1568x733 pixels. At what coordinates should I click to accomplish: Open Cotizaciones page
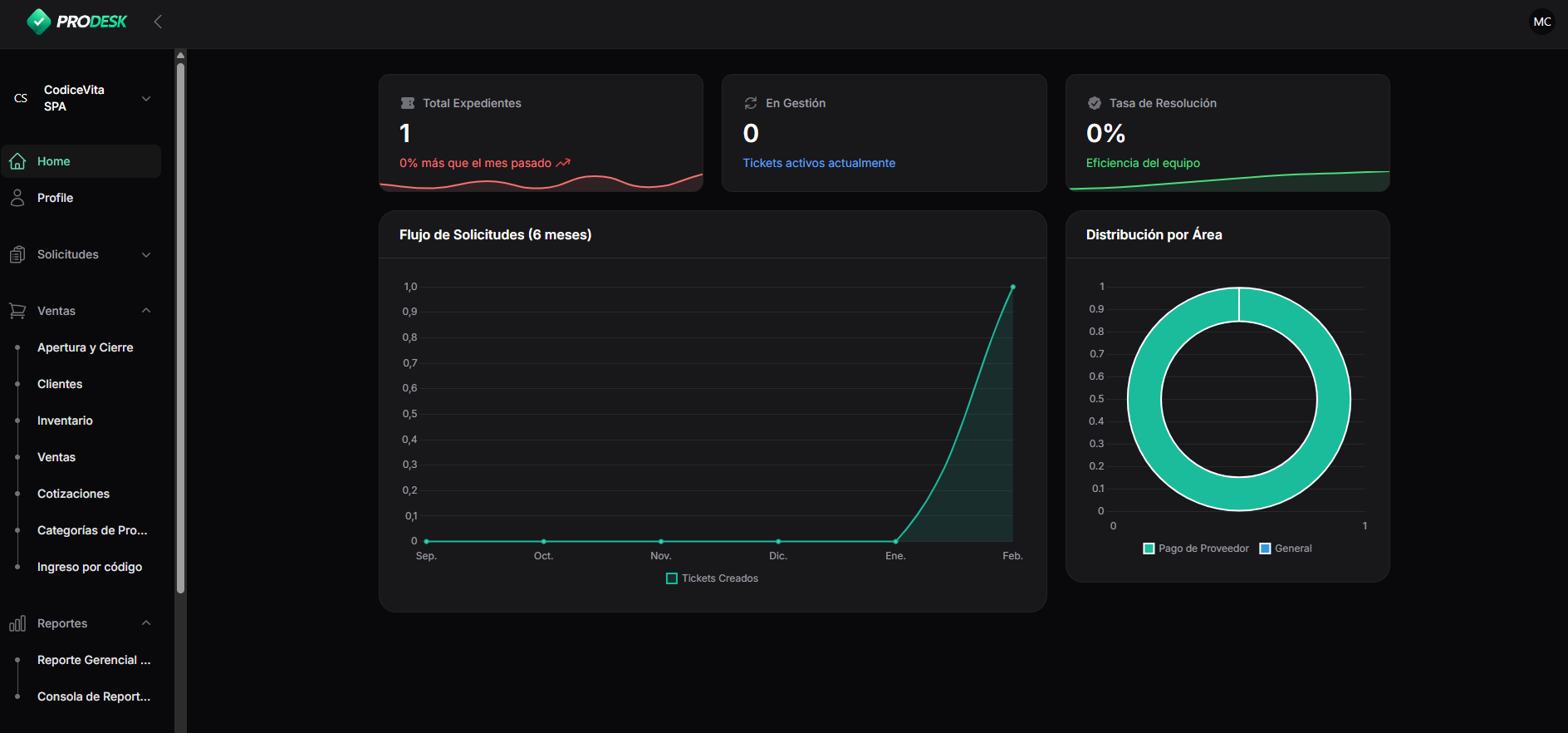pos(73,494)
